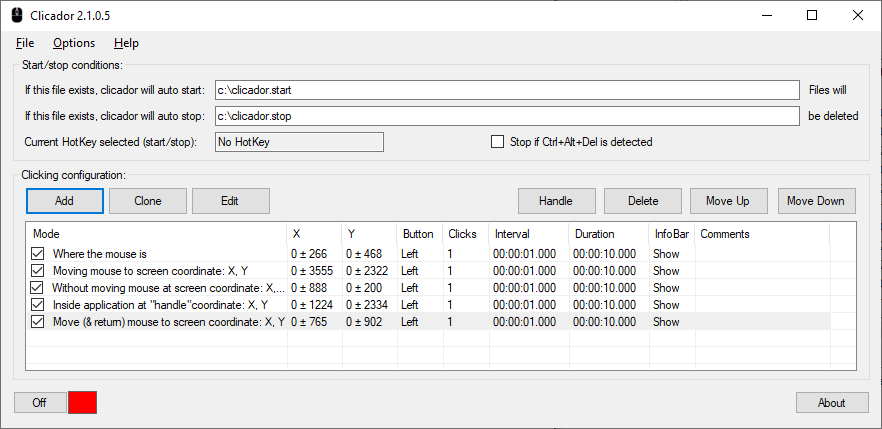The height and width of the screenshot is (429, 882).
Task: Click the No HotKey field
Action: pos(299,142)
